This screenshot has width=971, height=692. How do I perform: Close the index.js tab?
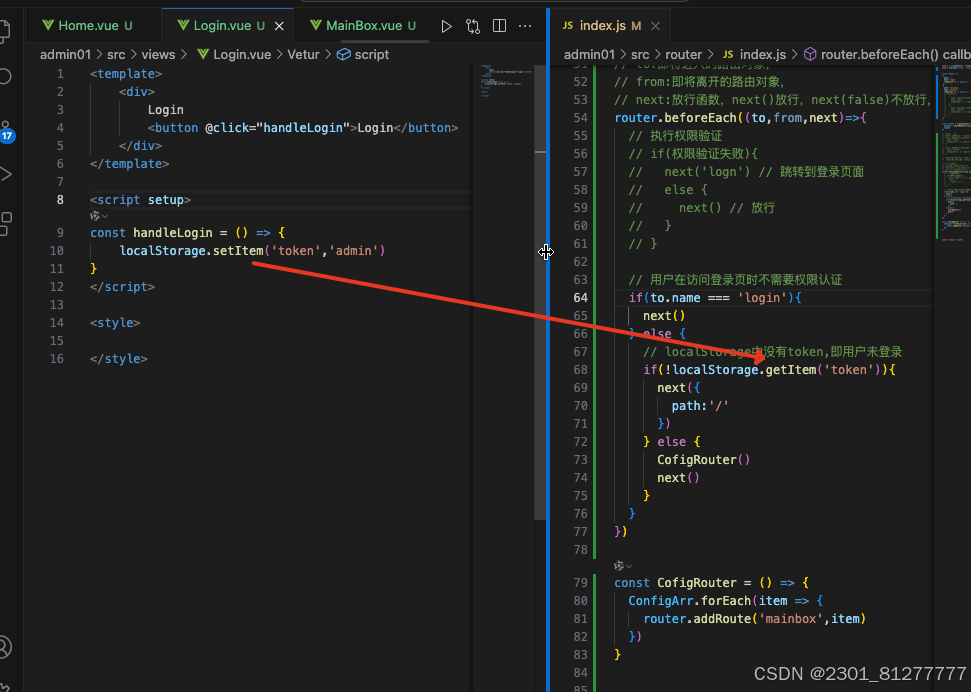(x=655, y=26)
